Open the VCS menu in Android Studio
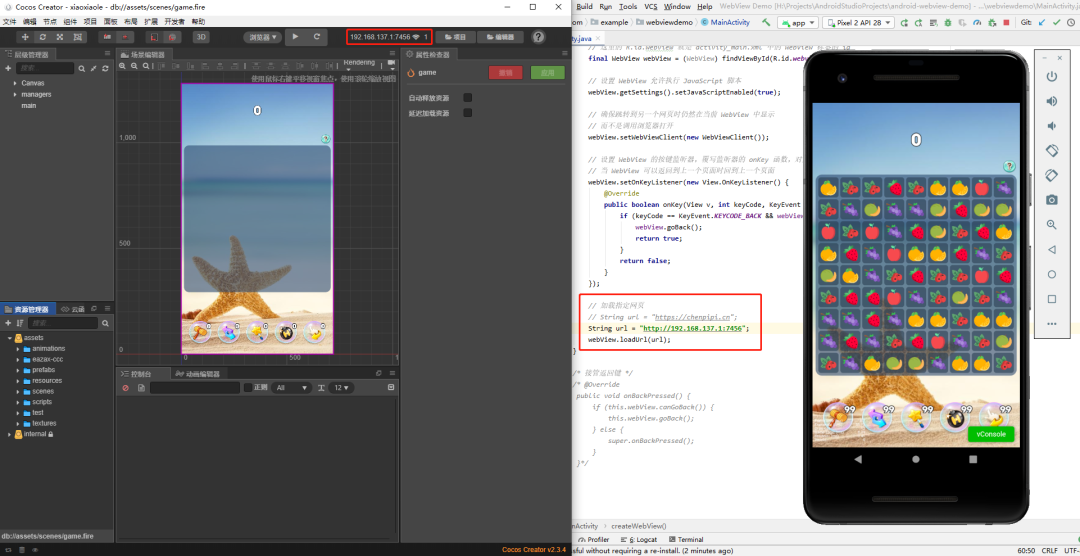This screenshot has height=556, width=1080. point(650,6)
